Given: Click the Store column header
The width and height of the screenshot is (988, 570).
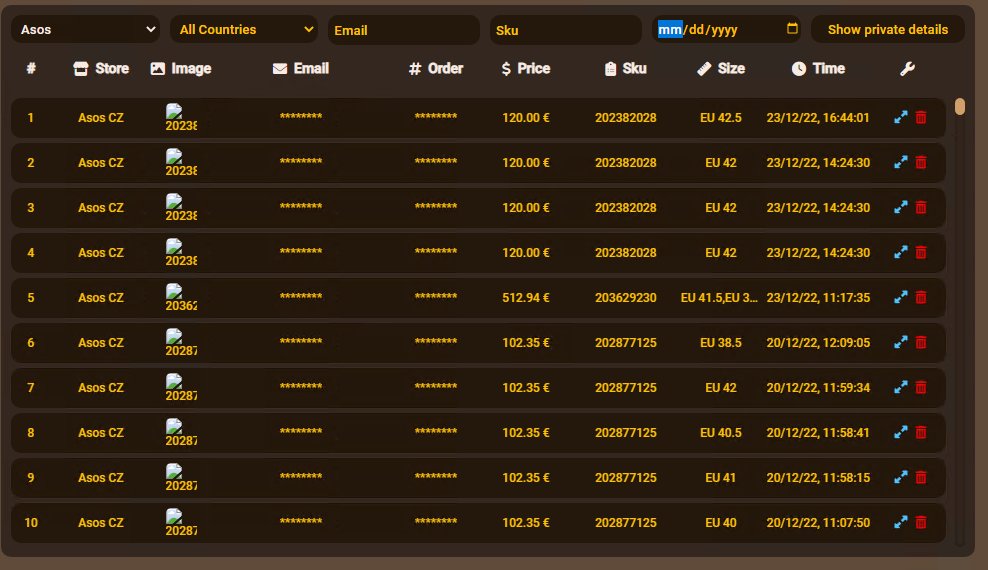Looking at the screenshot, I should 101,69.
